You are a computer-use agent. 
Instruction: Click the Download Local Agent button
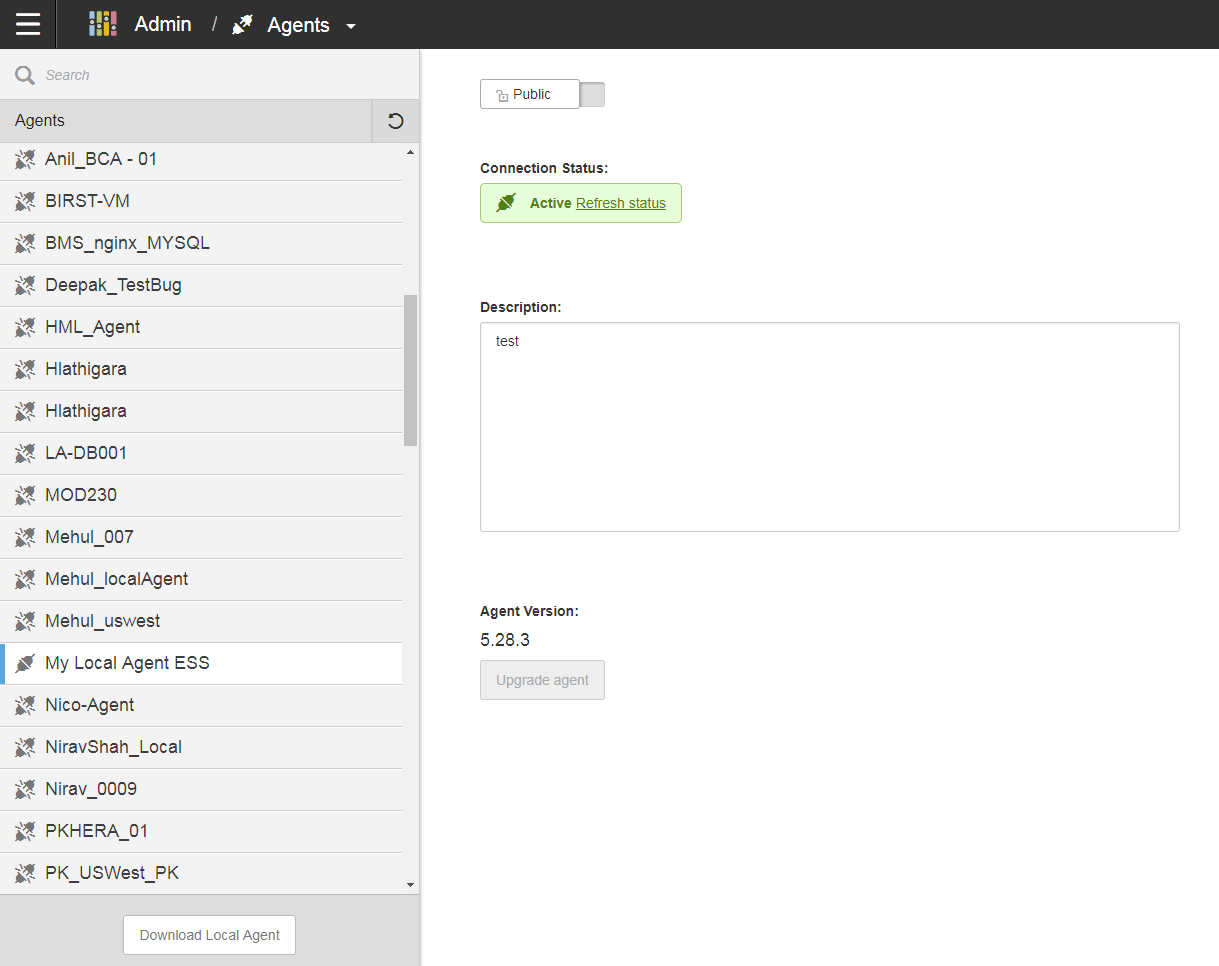click(x=209, y=935)
